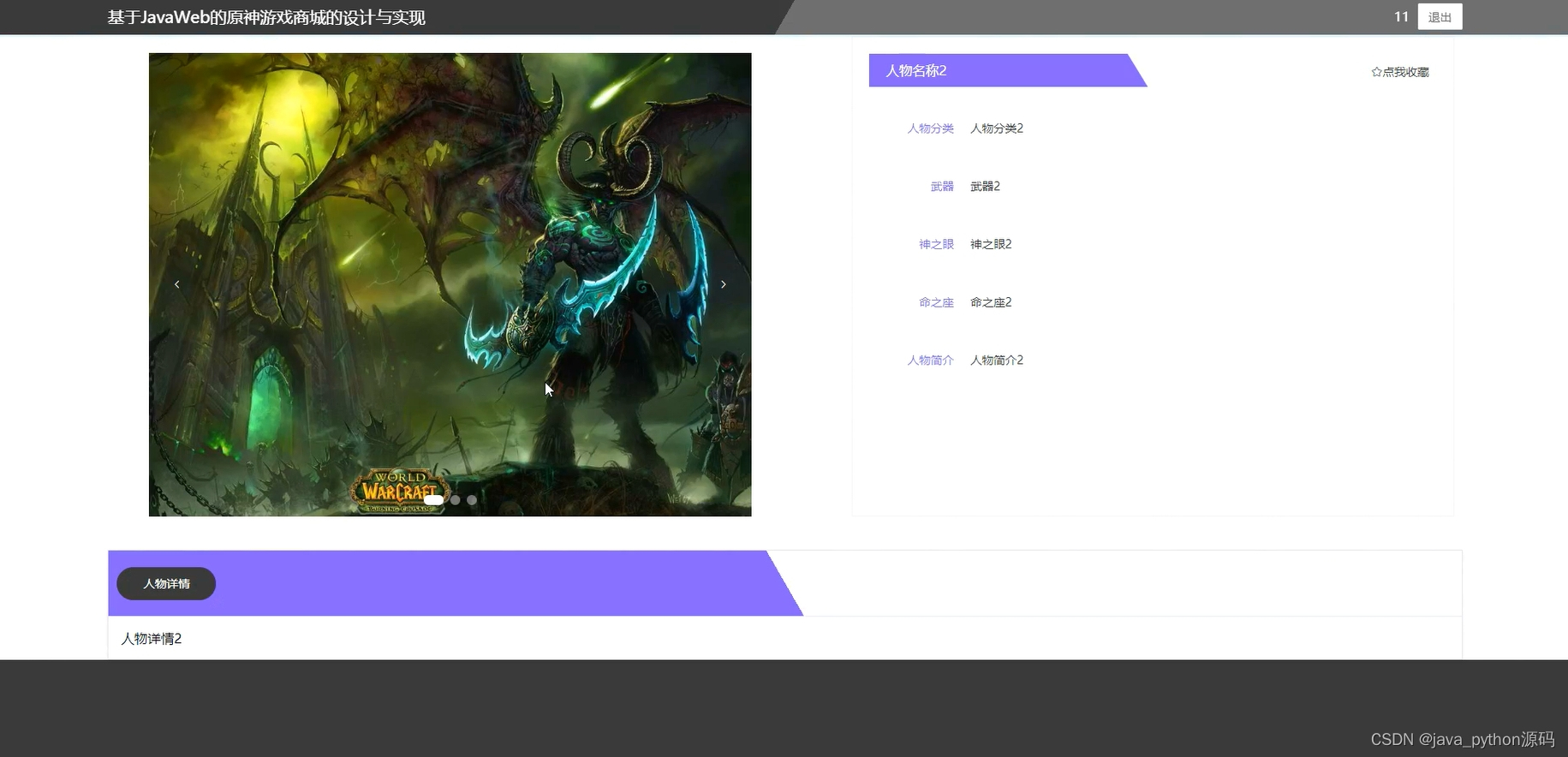This screenshot has height=757, width=1568.
Task: Go to next carousel image arrow
Action: 724,284
